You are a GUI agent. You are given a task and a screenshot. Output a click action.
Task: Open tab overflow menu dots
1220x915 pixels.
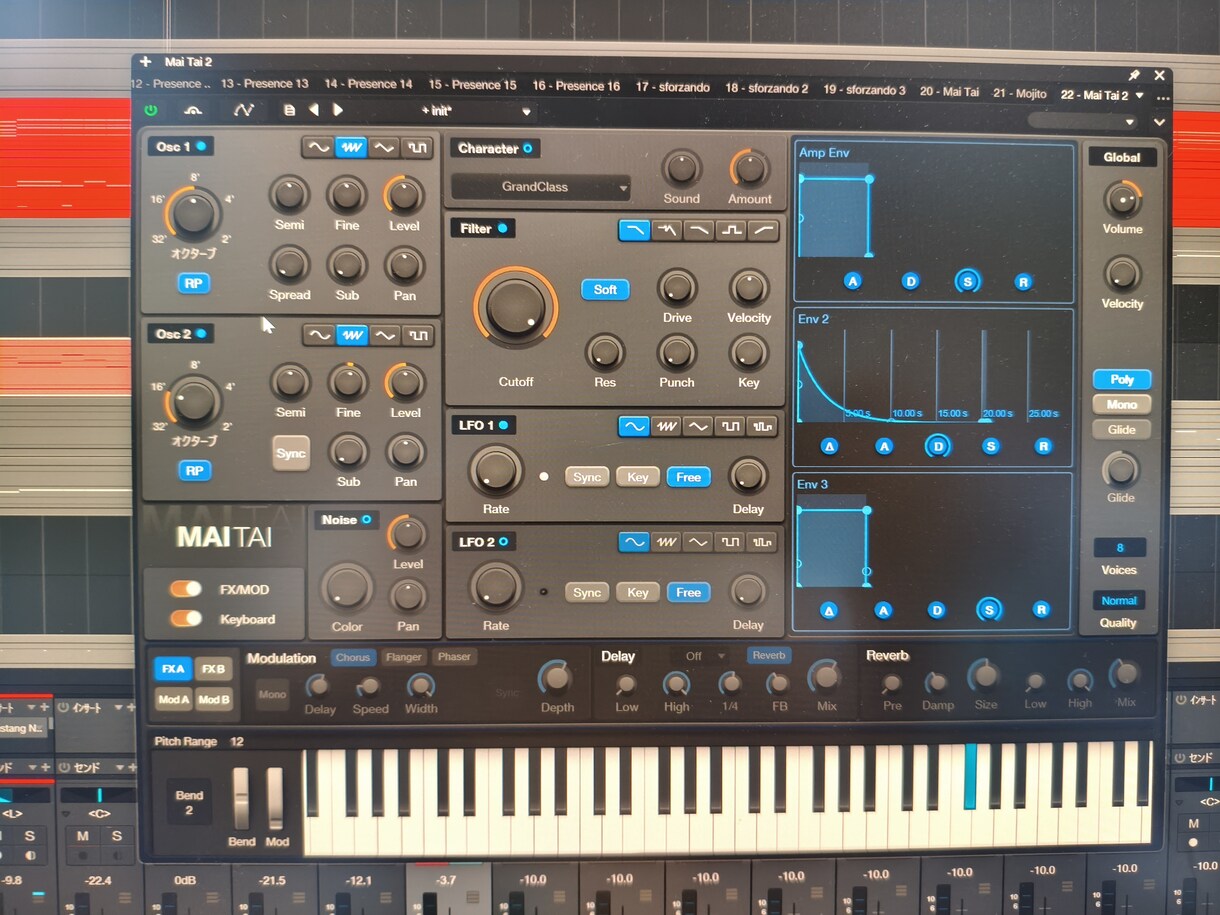click(x=1162, y=97)
